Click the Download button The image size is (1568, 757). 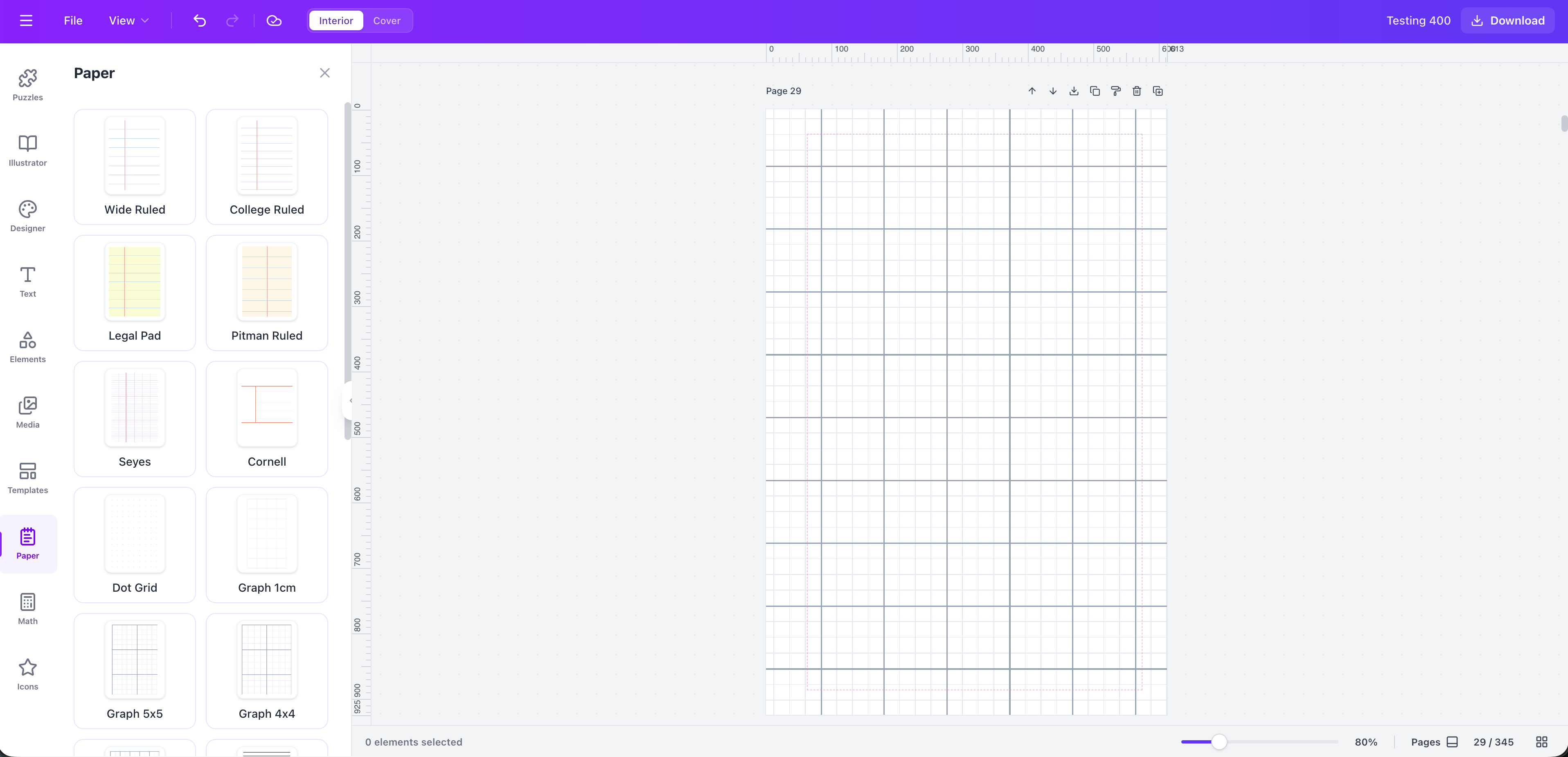[x=1507, y=20]
